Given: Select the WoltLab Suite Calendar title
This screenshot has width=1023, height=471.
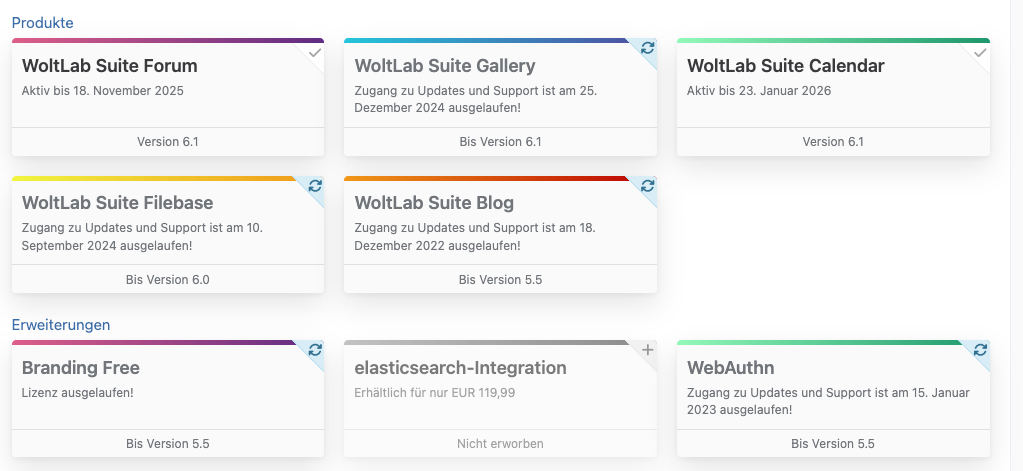Looking at the screenshot, I should 786,66.
